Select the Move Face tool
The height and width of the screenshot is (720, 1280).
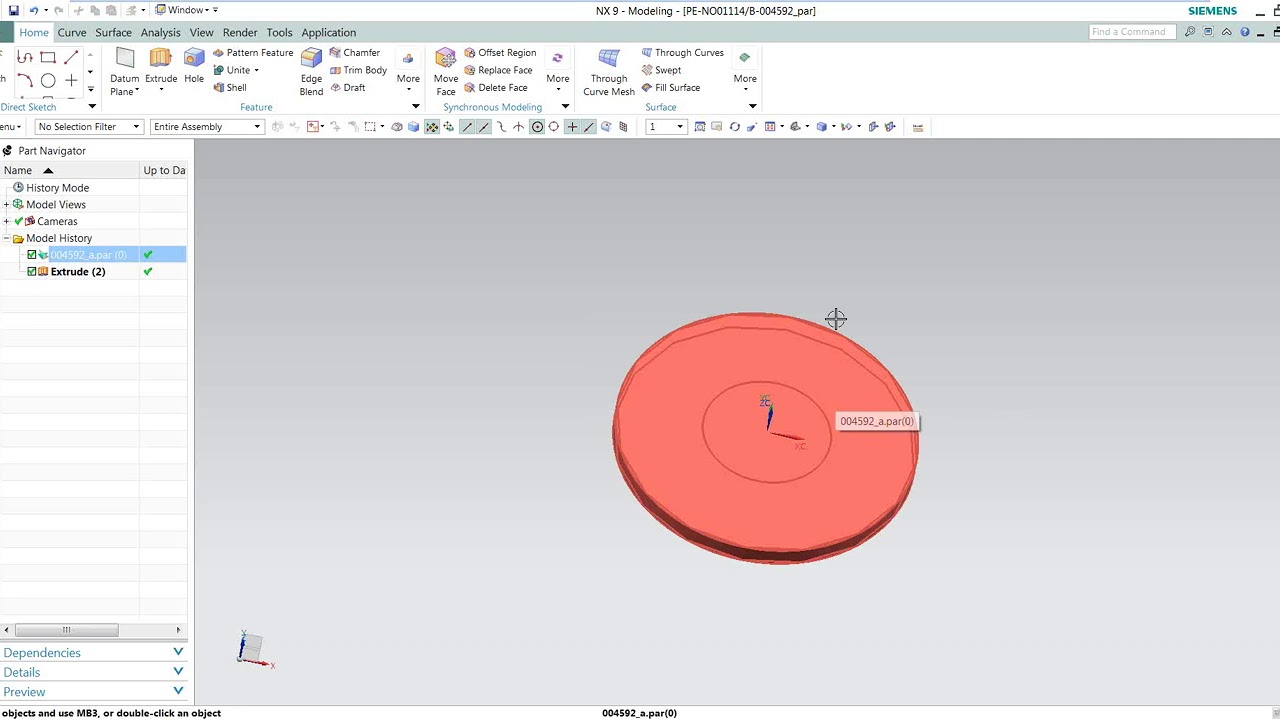tap(446, 72)
